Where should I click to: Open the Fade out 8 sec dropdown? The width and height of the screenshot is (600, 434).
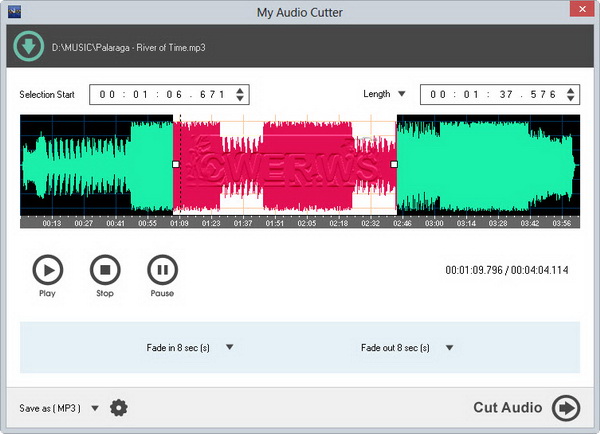point(449,348)
